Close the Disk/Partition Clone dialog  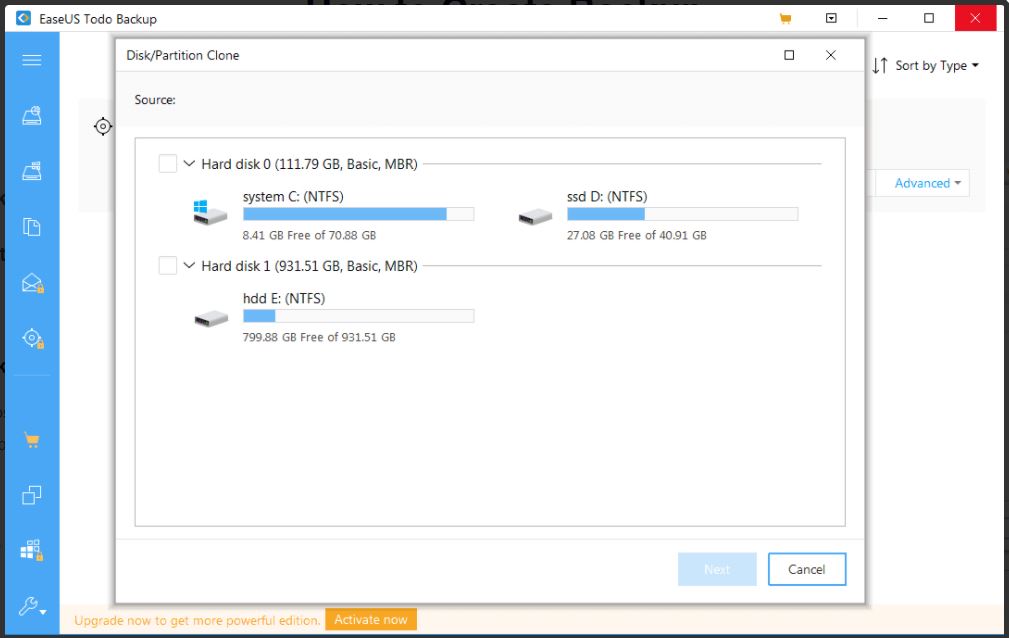(x=831, y=55)
